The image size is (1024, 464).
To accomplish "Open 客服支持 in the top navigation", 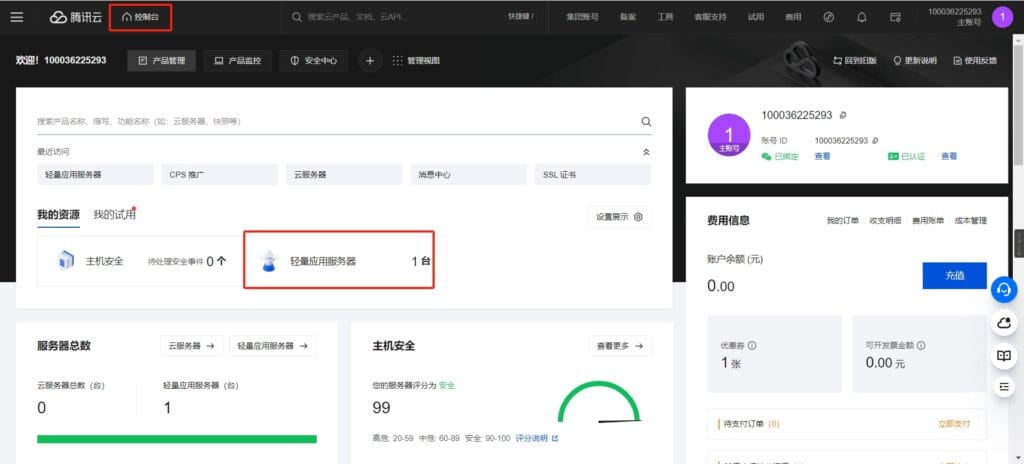I will pyautogui.click(x=710, y=17).
